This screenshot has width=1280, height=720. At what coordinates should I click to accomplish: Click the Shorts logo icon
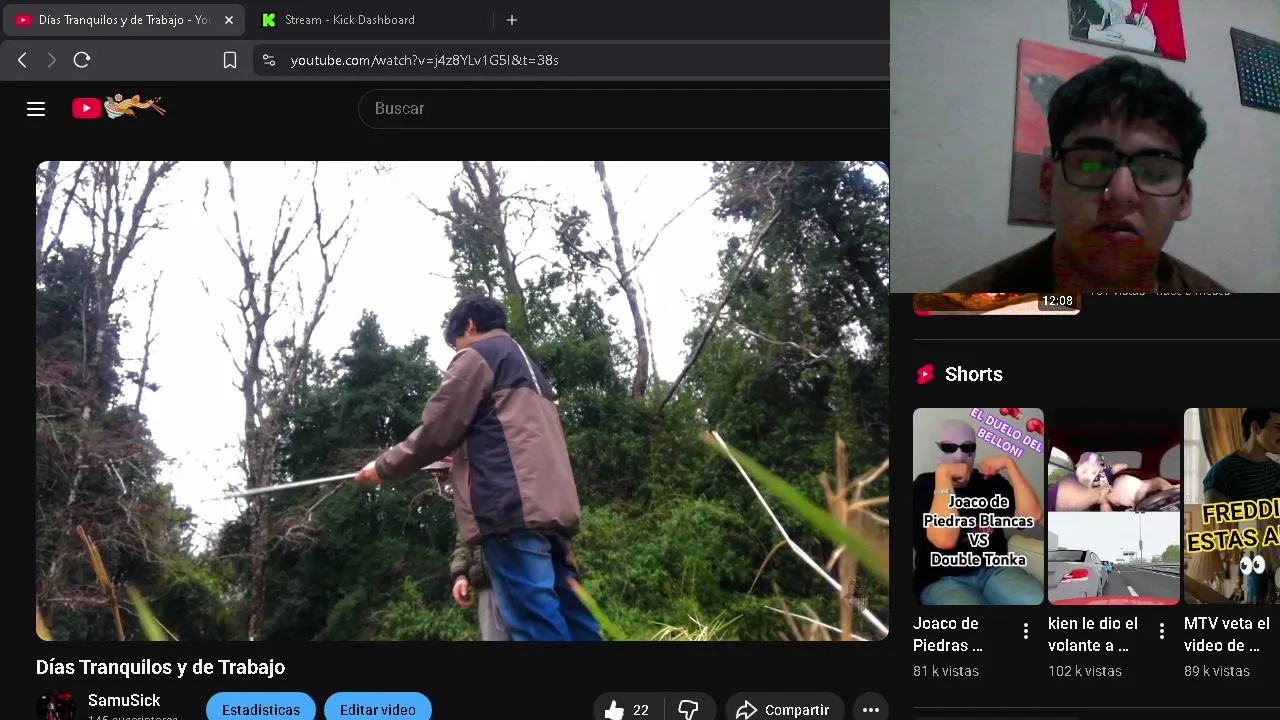point(925,374)
